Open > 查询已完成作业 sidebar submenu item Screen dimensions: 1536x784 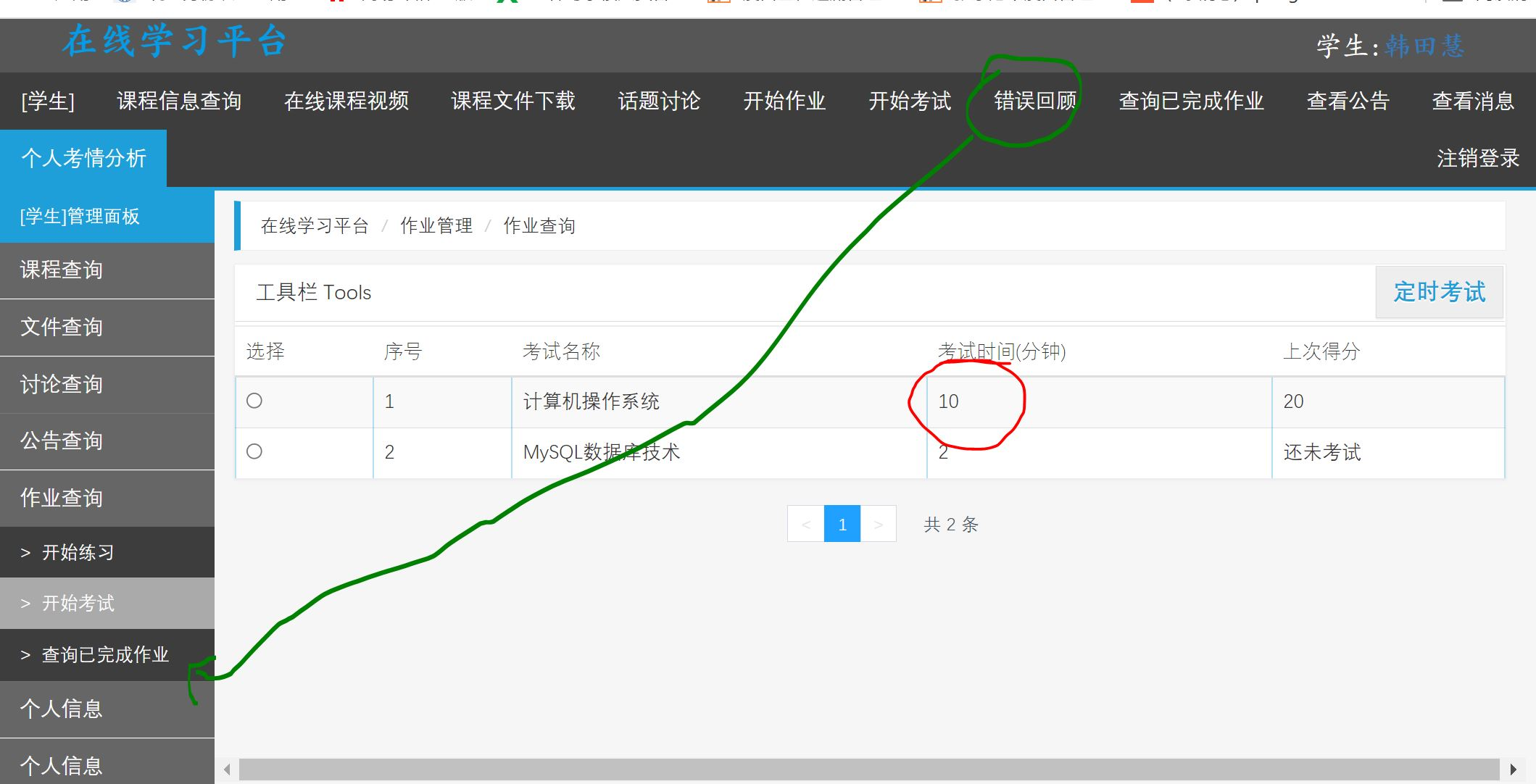click(x=104, y=654)
